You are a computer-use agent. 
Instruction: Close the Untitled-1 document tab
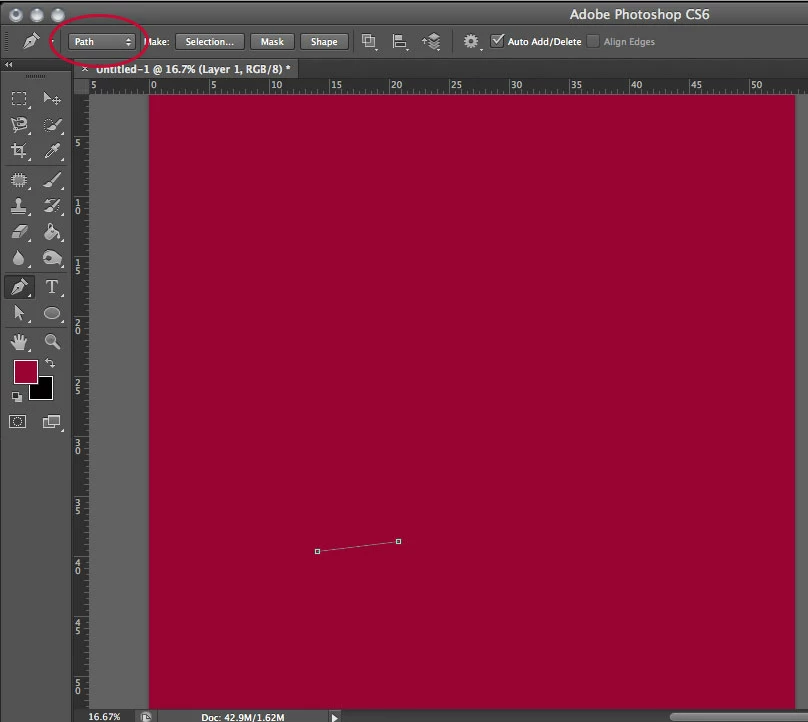[85, 68]
